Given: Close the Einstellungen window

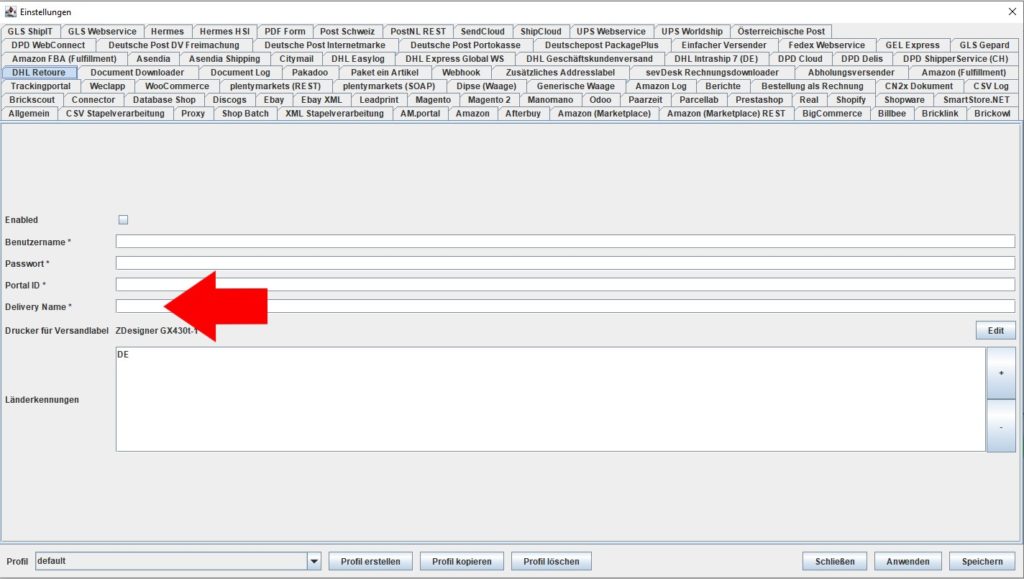Looking at the screenshot, I should 1012,12.
